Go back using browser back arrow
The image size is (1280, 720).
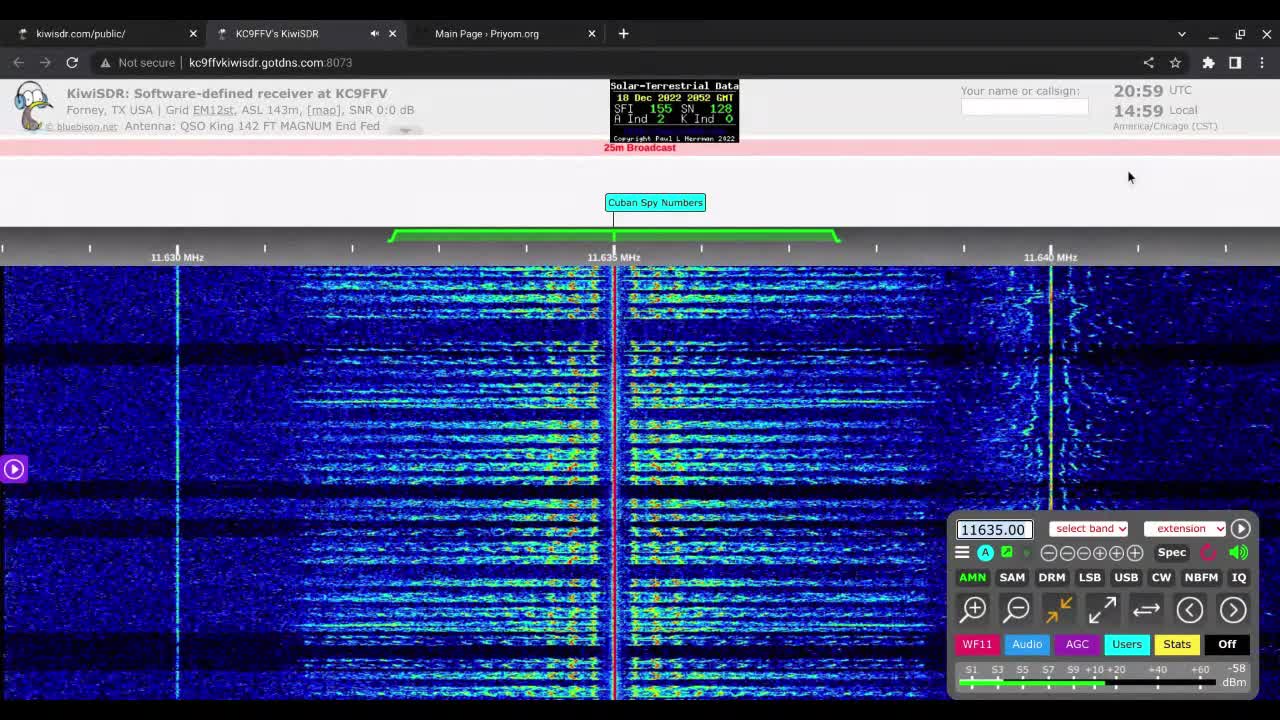(18, 62)
